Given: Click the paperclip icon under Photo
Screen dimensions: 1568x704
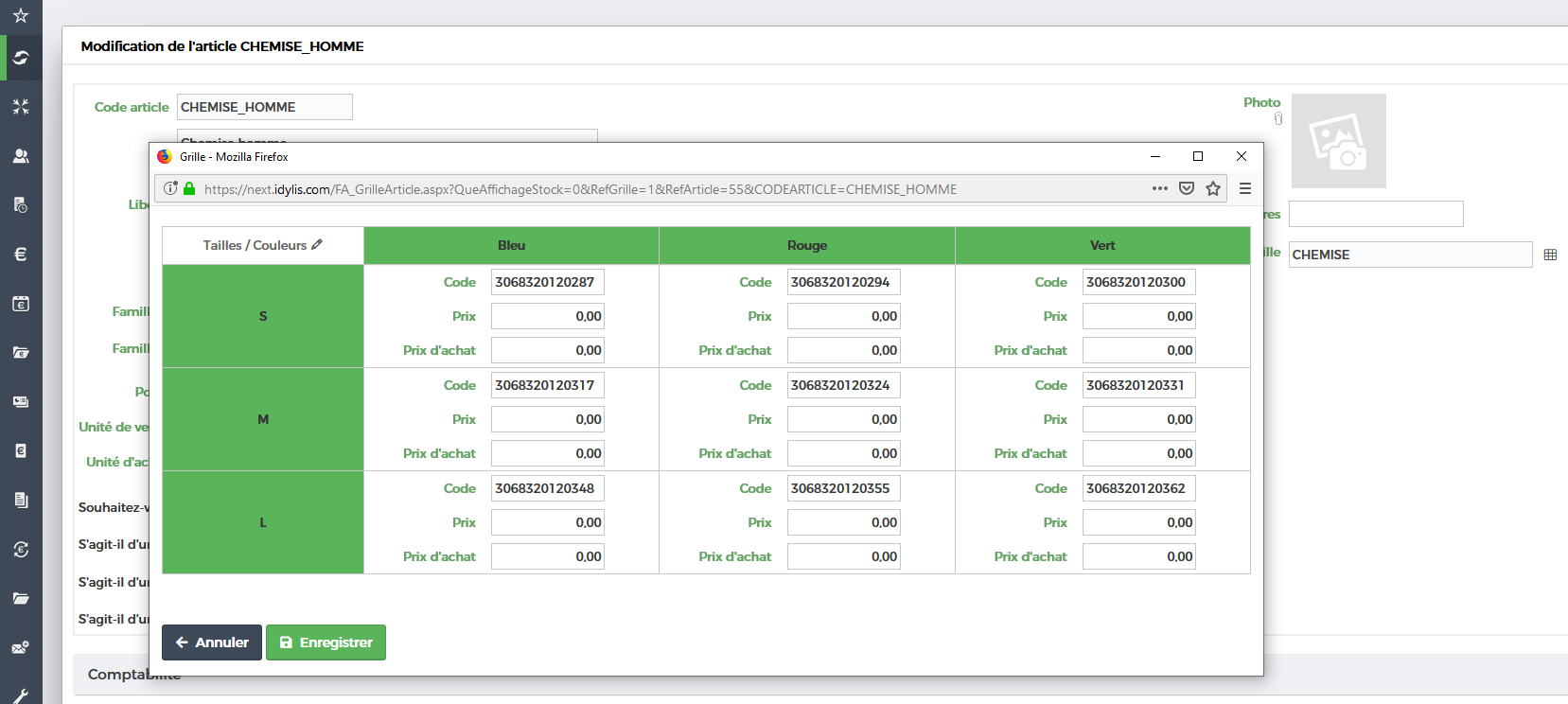Looking at the screenshot, I should pos(1278,118).
